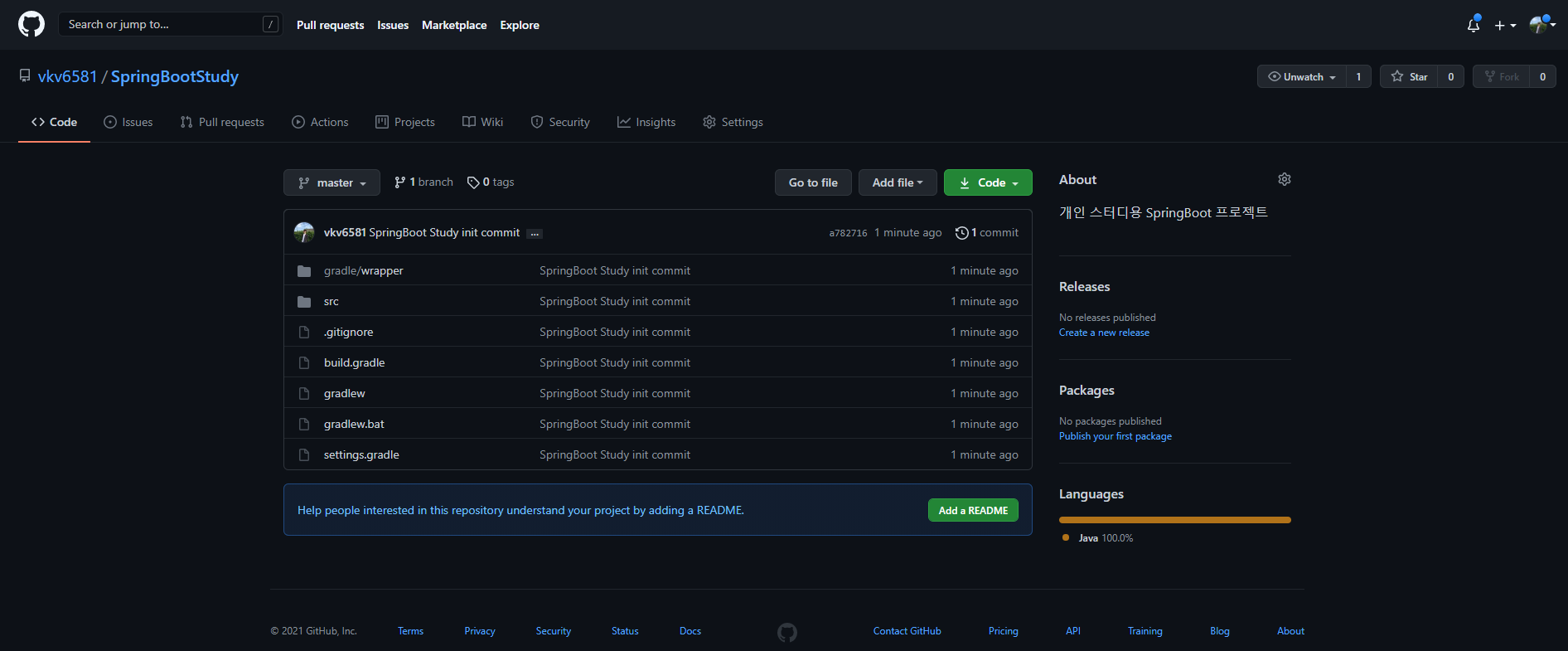This screenshot has height=651, width=1568.
Task: Open the Projects tab
Action: (x=405, y=122)
